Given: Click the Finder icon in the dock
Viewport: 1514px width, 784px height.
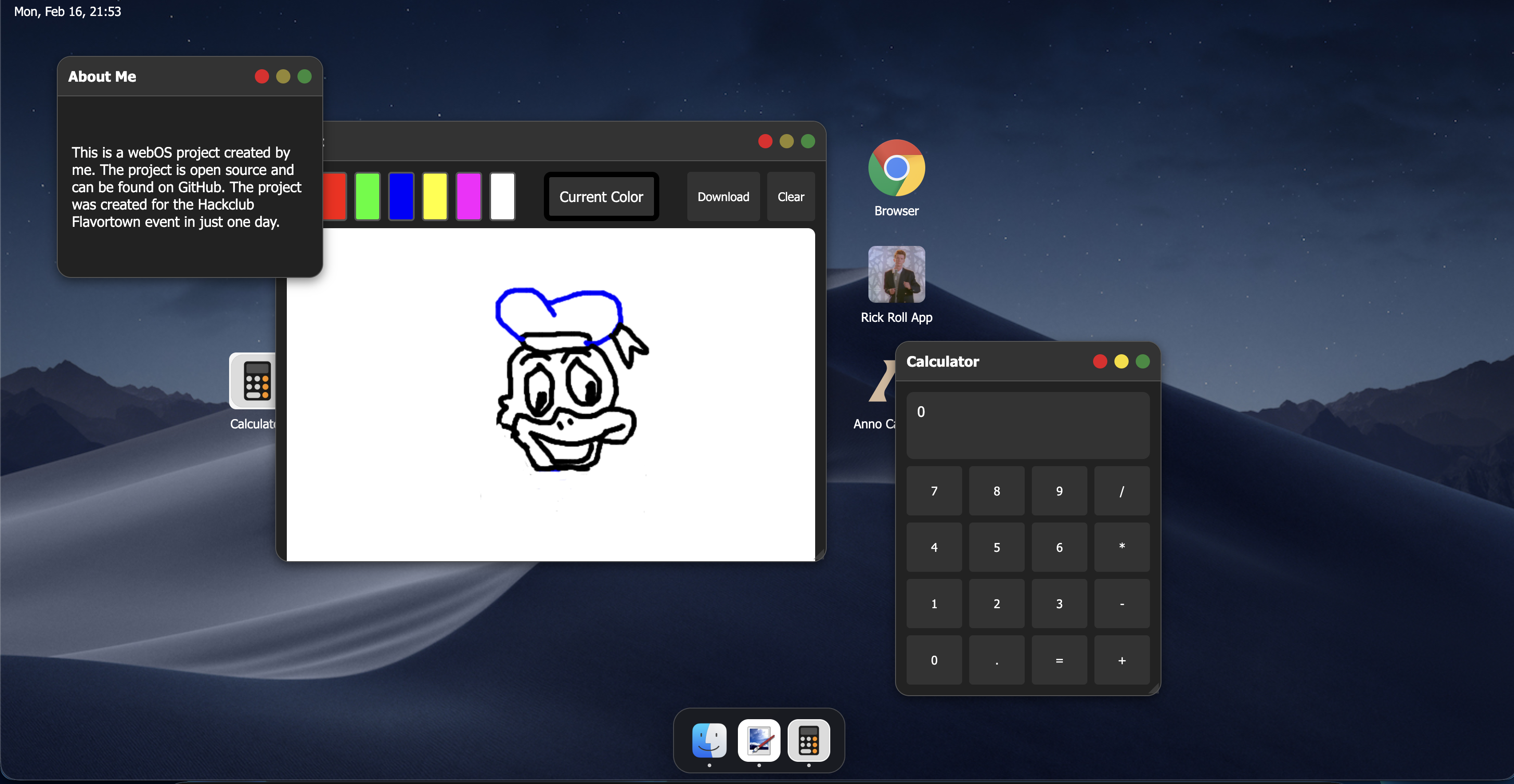Looking at the screenshot, I should (x=709, y=740).
